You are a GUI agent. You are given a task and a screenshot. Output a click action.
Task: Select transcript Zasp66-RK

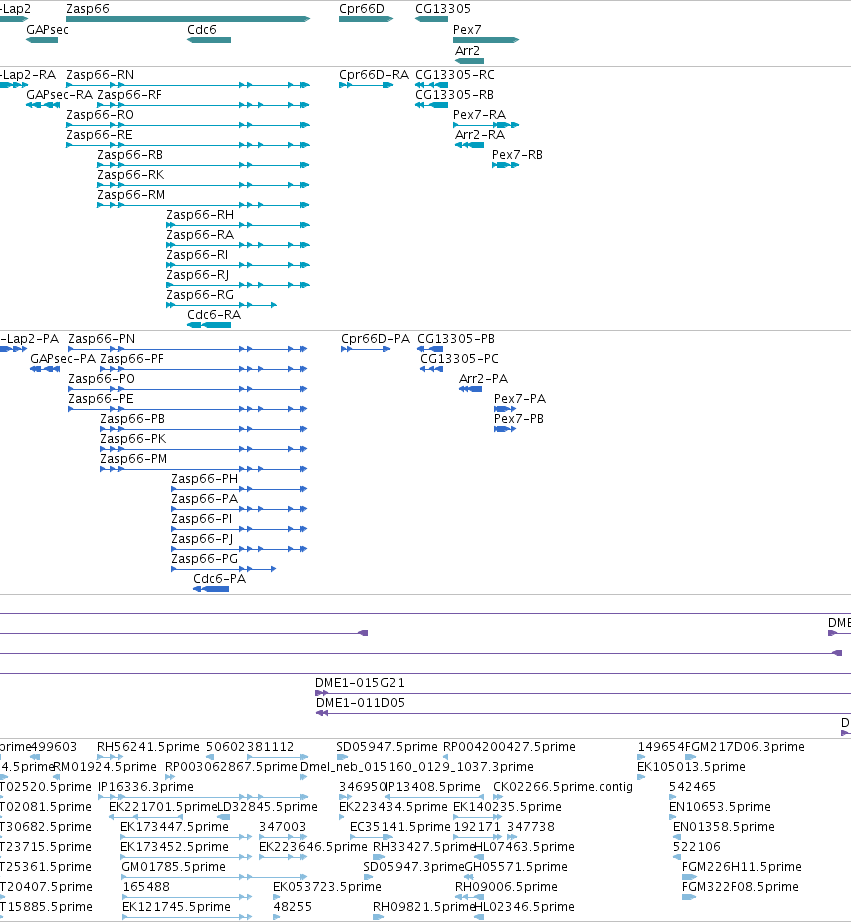pos(203,185)
